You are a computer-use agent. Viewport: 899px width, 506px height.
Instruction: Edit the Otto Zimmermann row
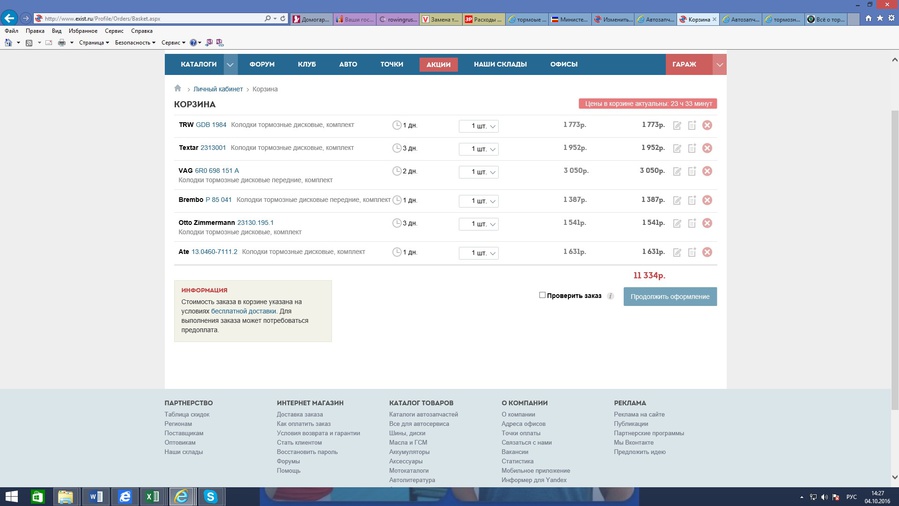coord(677,223)
